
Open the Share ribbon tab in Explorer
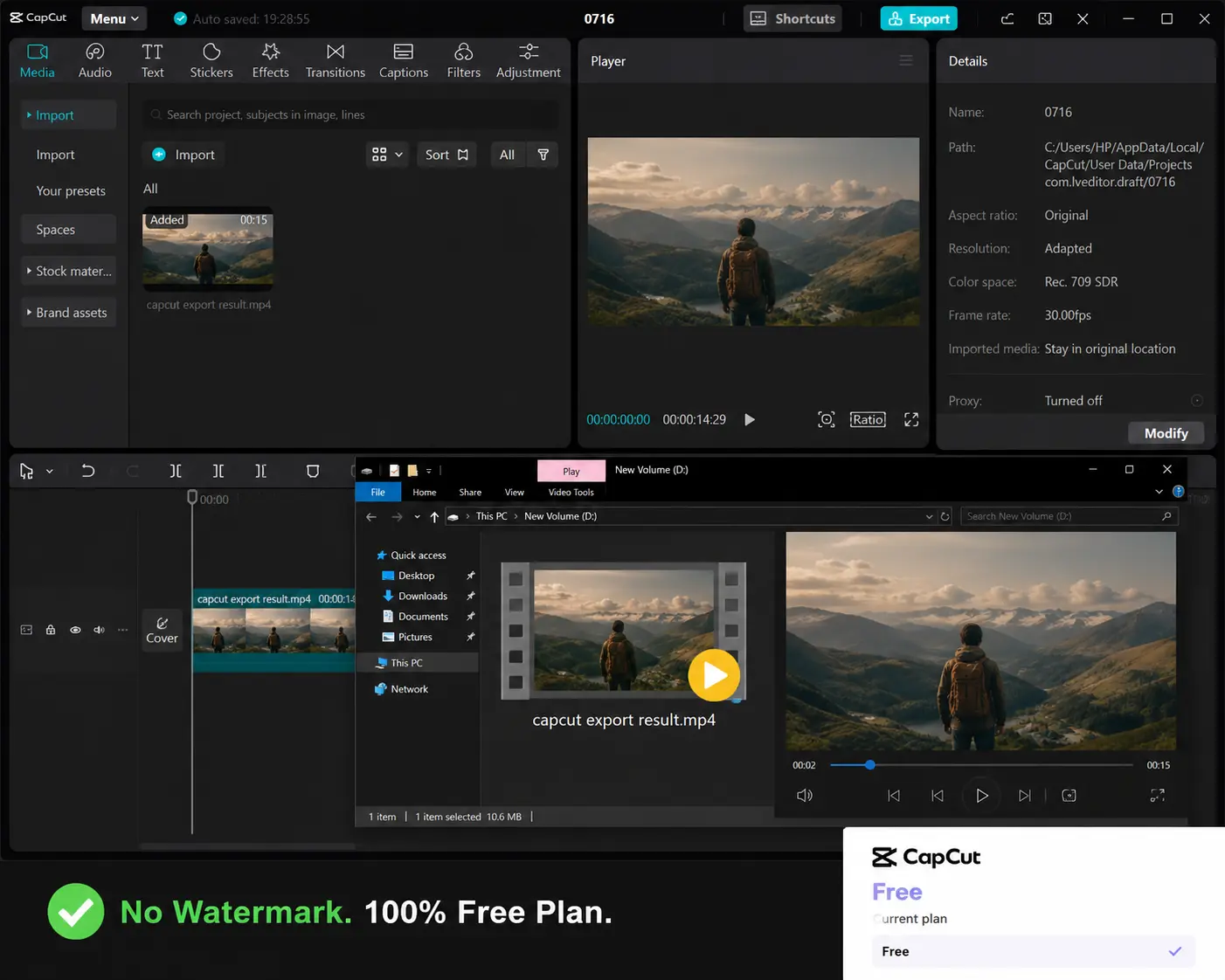pos(470,493)
